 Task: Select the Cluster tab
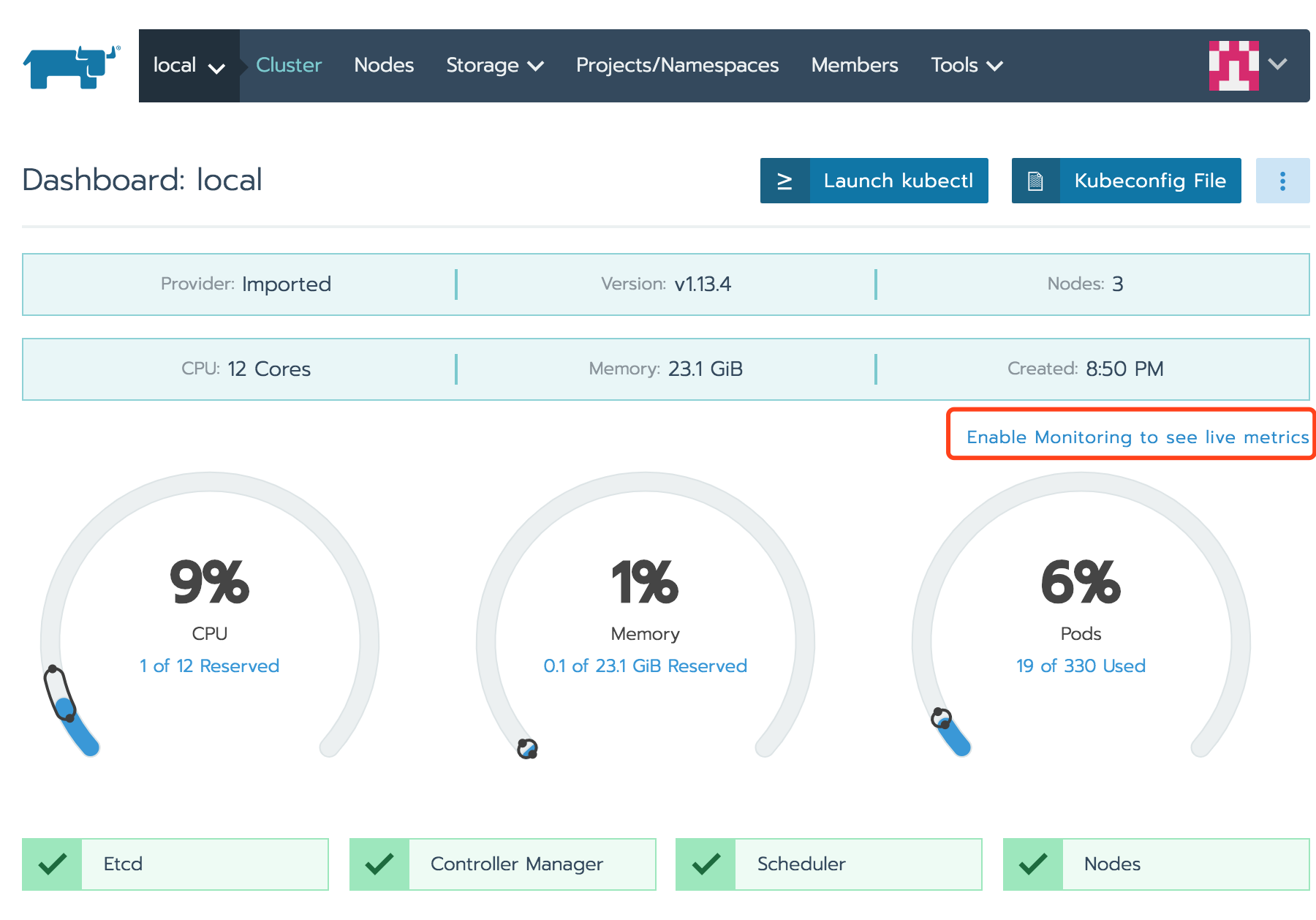(289, 65)
